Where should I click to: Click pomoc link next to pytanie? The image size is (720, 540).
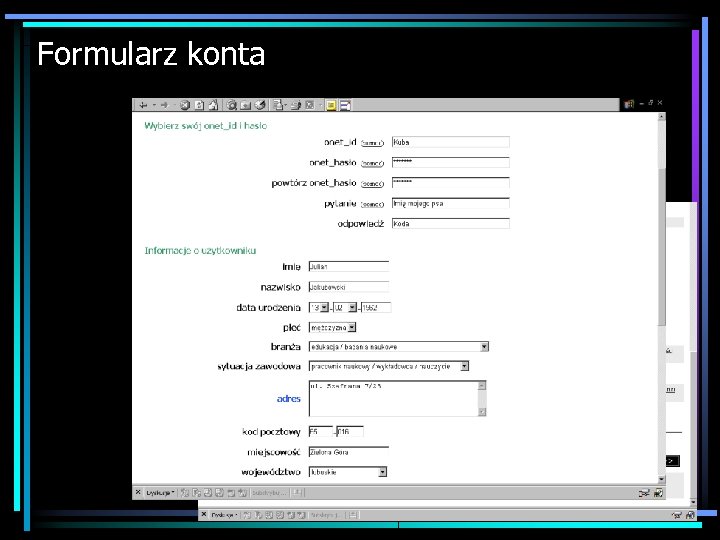point(372,204)
